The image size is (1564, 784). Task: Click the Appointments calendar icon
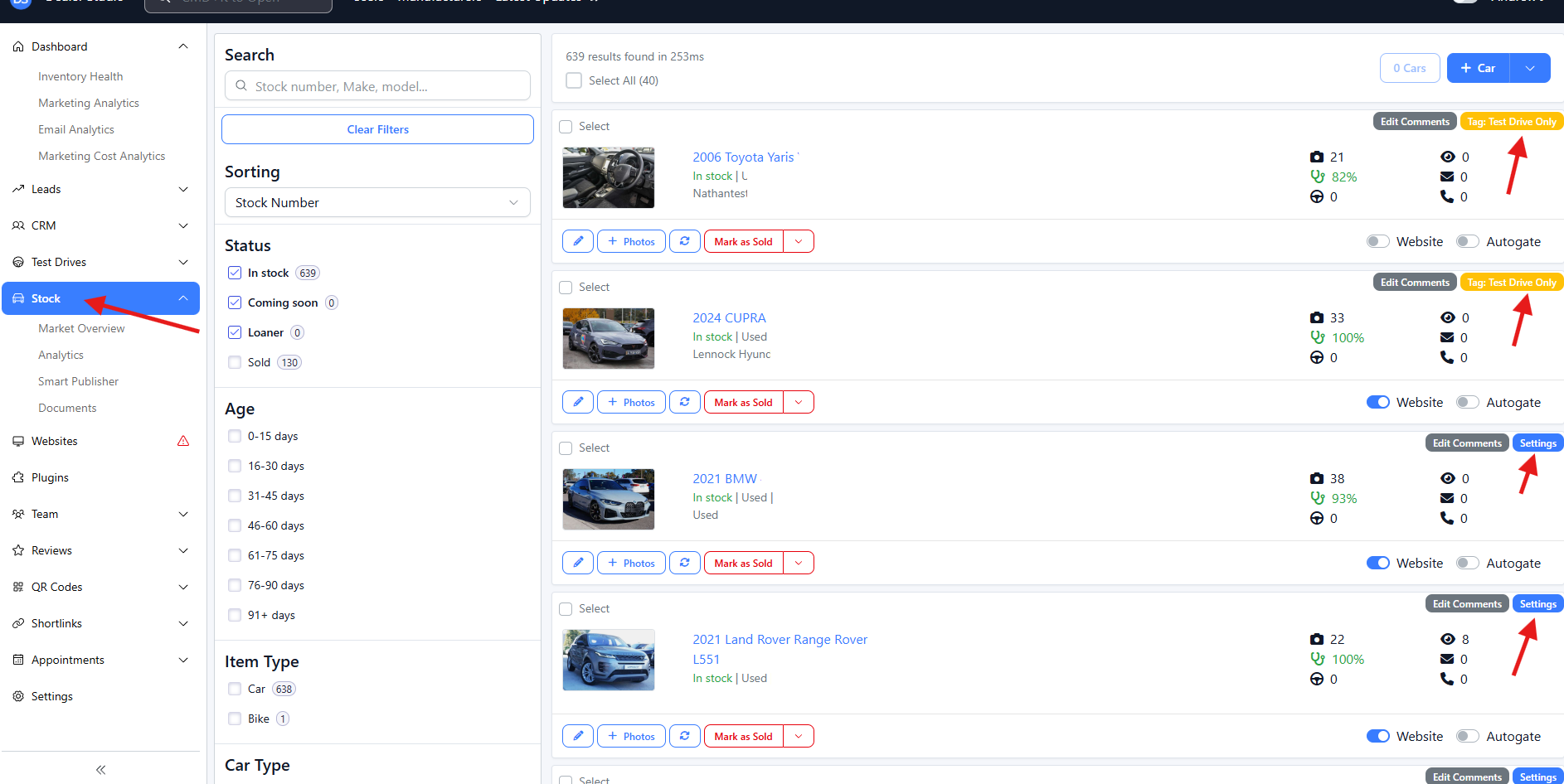pyautogui.click(x=18, y=660)
